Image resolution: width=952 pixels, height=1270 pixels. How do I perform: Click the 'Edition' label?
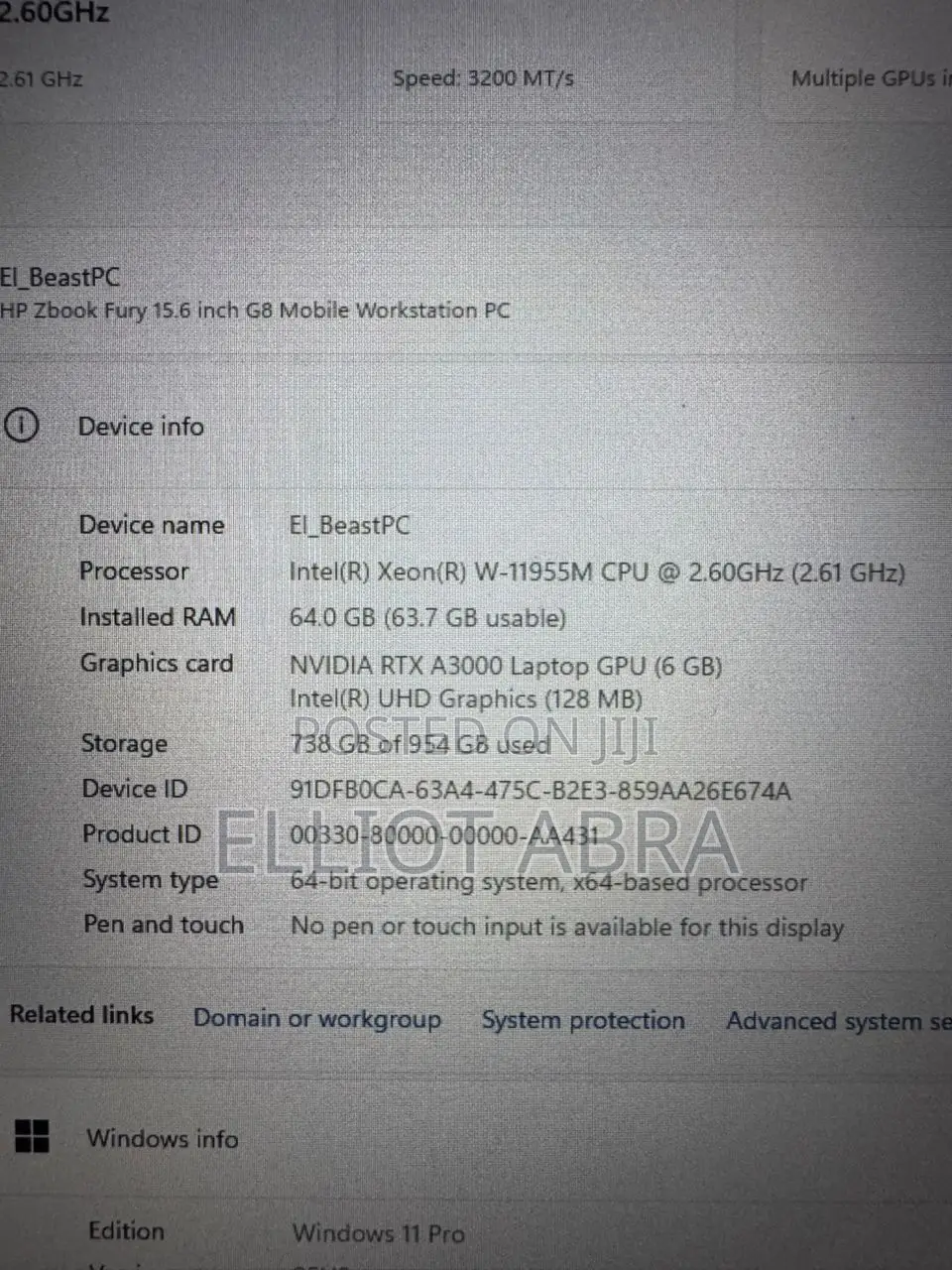pyautogui.click(x=126, y=1231)
